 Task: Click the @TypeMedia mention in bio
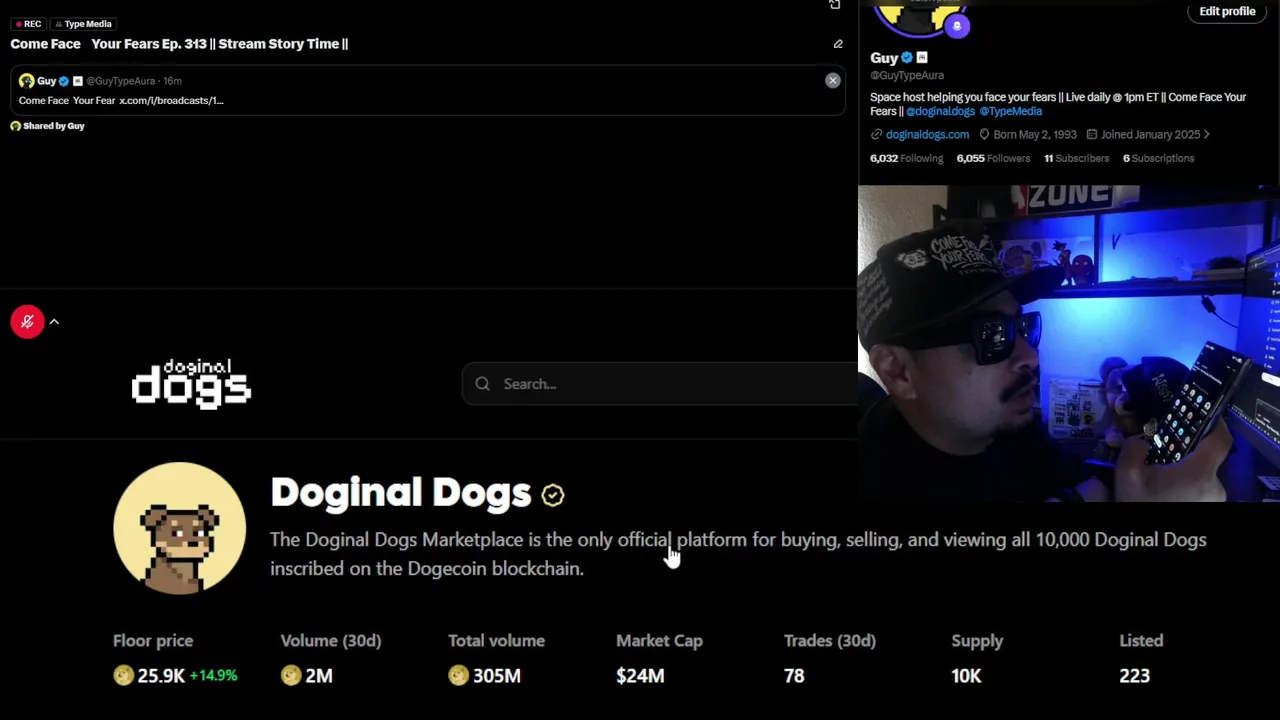(x=1010, y=111)
